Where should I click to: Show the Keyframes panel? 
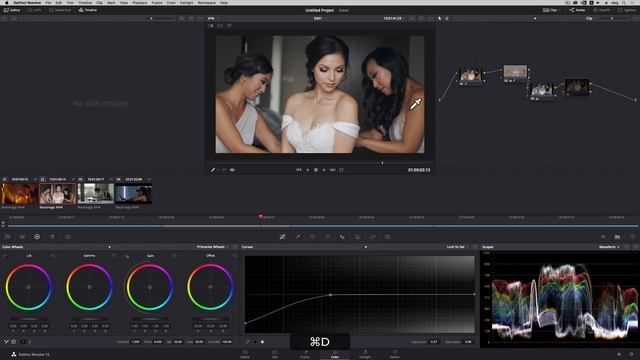(603, 237)
